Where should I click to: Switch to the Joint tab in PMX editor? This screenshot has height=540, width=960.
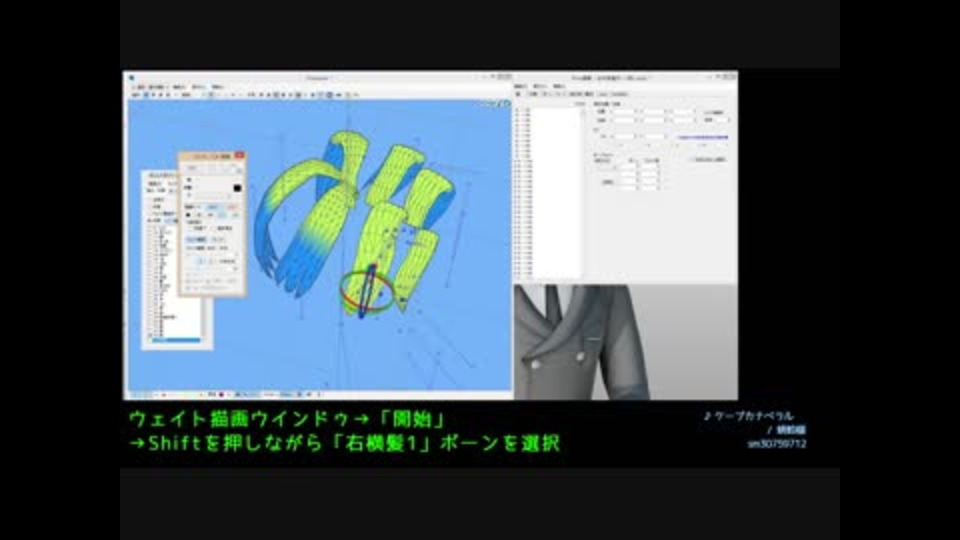click(603, 94)
